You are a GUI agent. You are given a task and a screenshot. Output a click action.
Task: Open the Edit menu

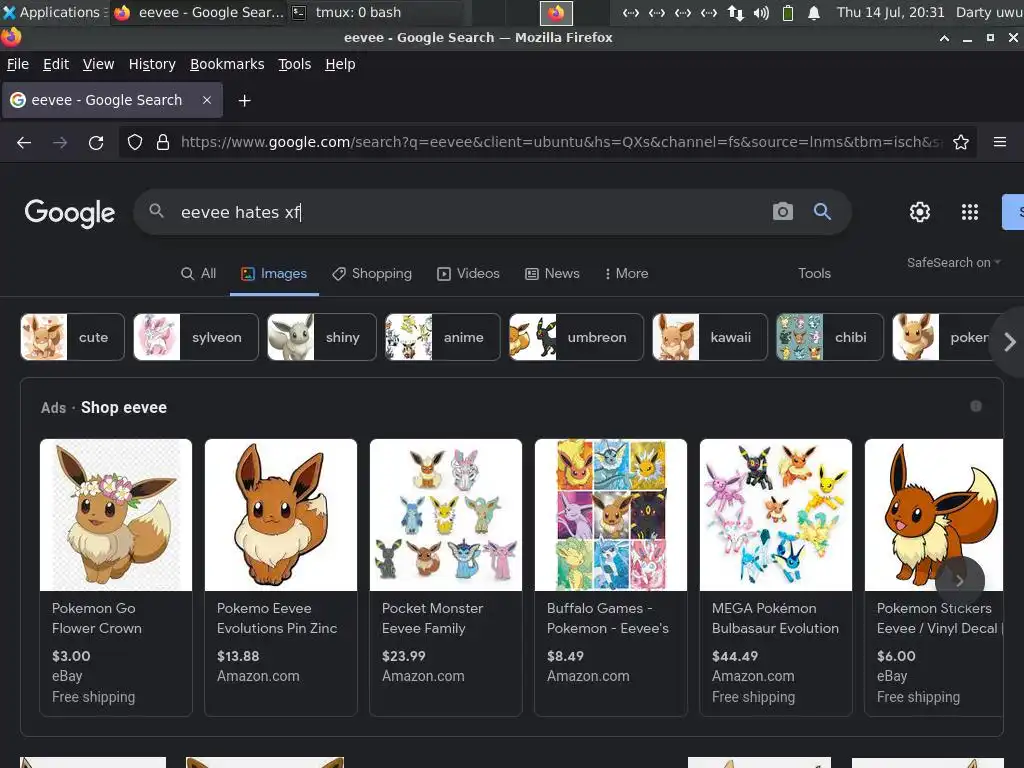(x=56, y=64)
